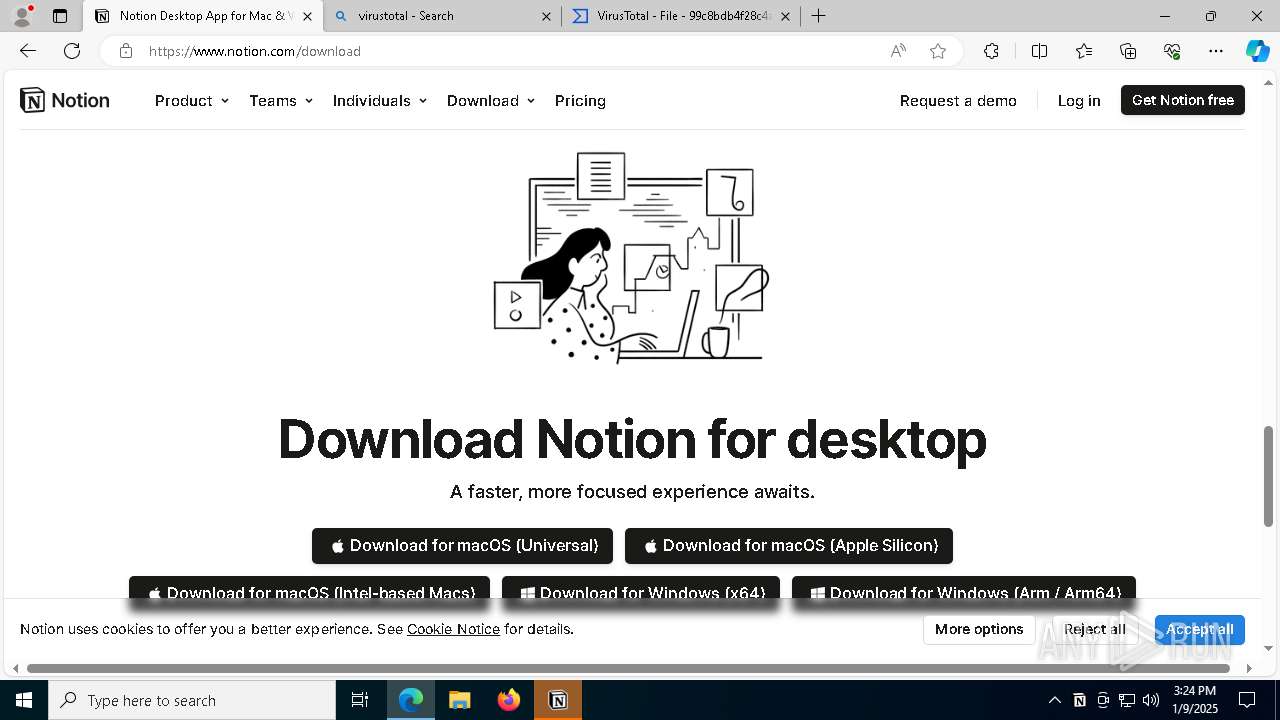Show hidden system tray icons

1054,700
